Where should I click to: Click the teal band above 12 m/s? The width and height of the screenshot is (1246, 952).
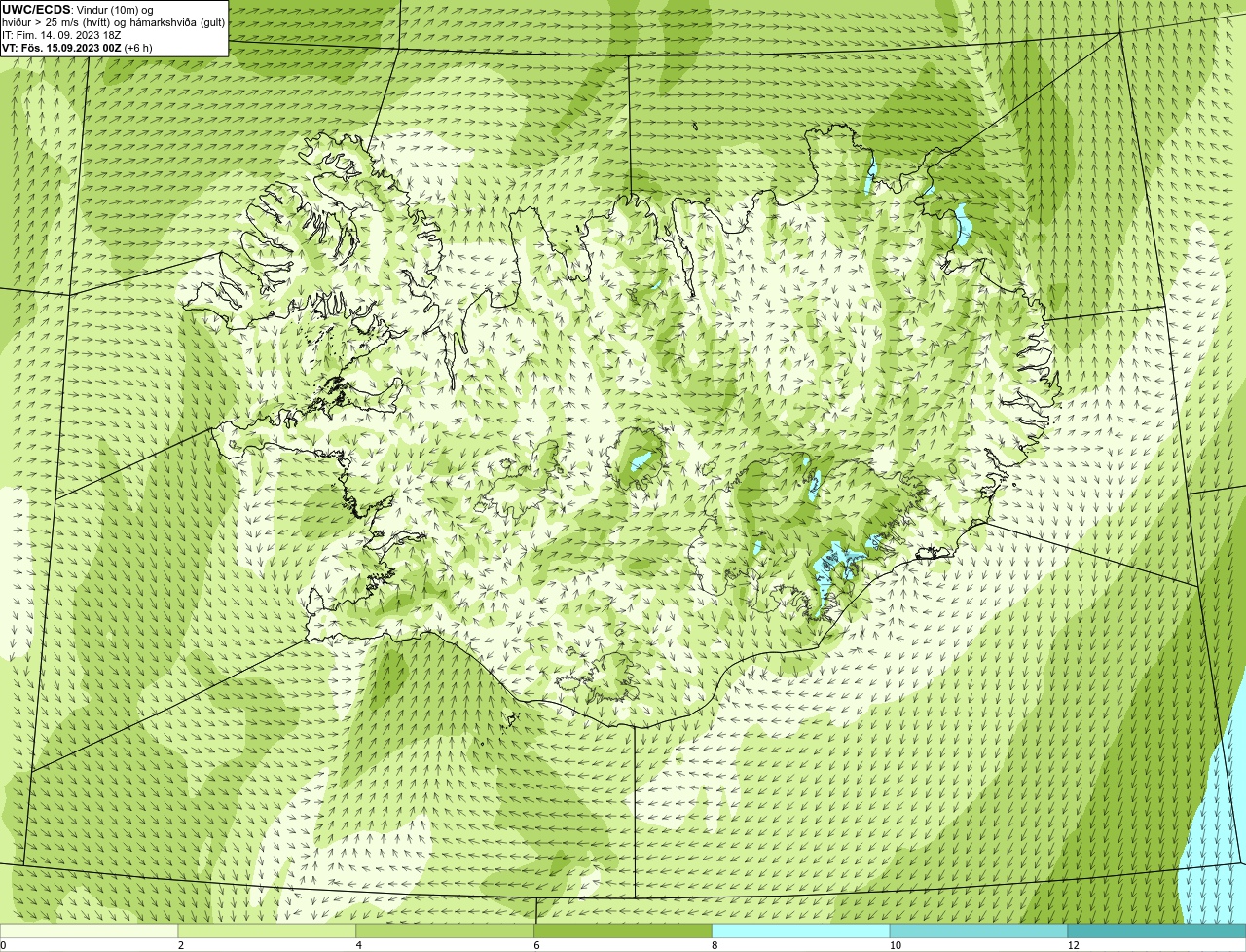(x=1156, y=932)
